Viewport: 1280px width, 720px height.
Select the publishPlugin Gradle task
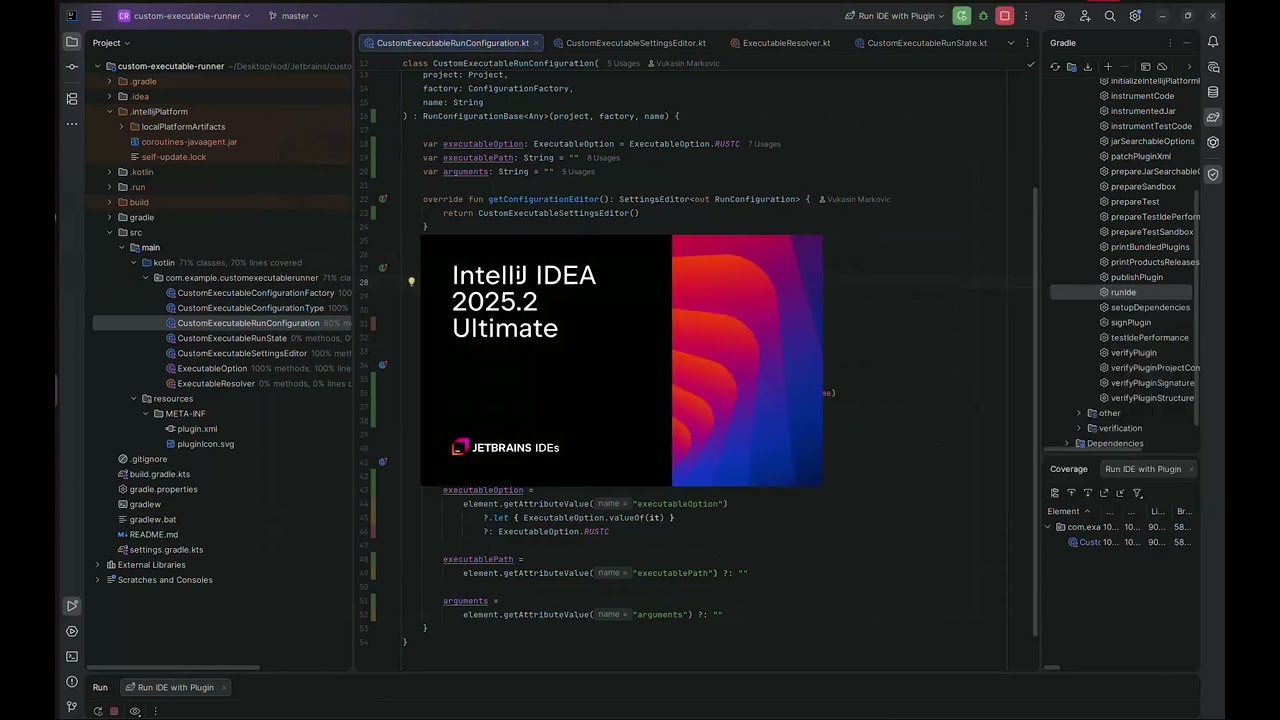click(x=1136, y=277)
